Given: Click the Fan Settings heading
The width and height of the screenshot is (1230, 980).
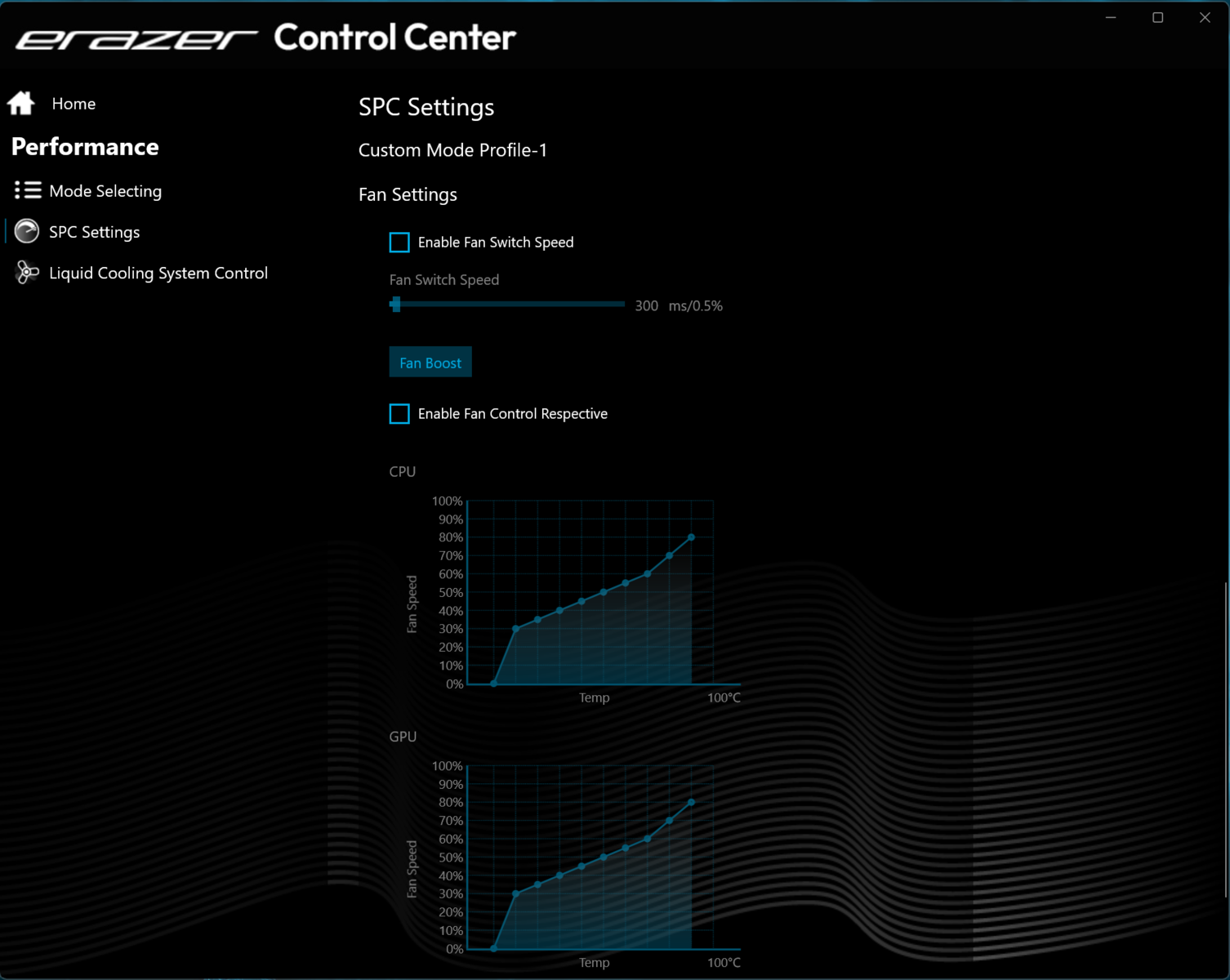Looking at the screenshot, I should click(408, 194).
